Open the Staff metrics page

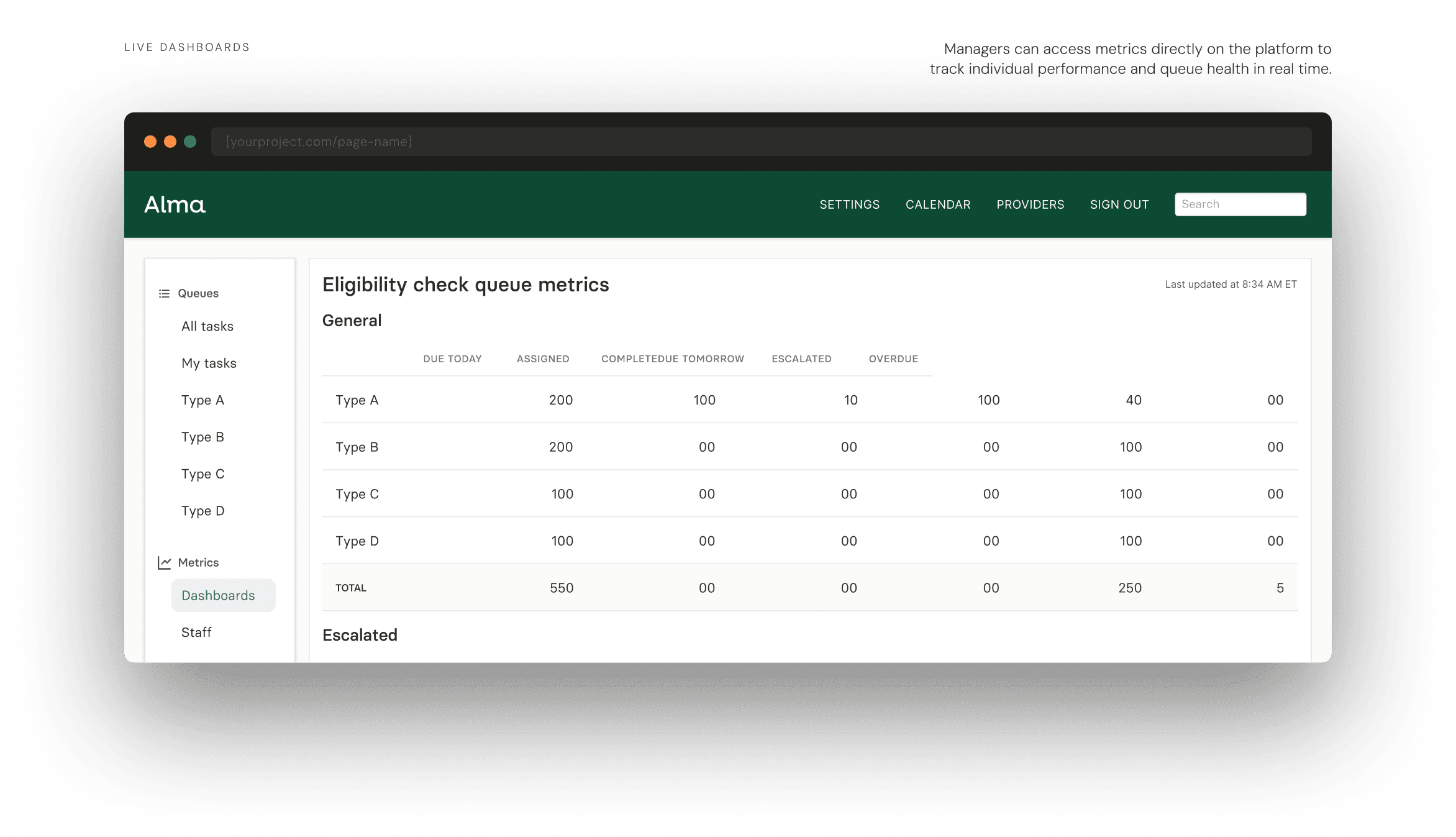pos(196,633)
